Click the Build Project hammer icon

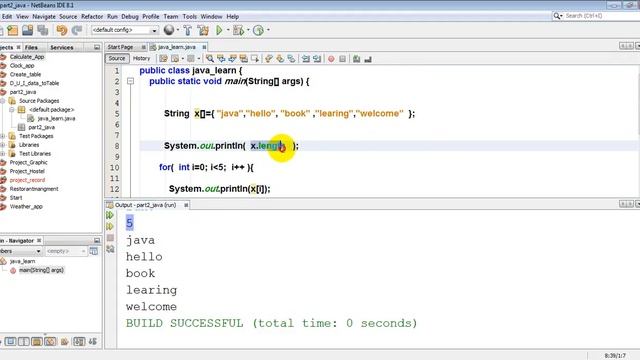coord(187,30)
